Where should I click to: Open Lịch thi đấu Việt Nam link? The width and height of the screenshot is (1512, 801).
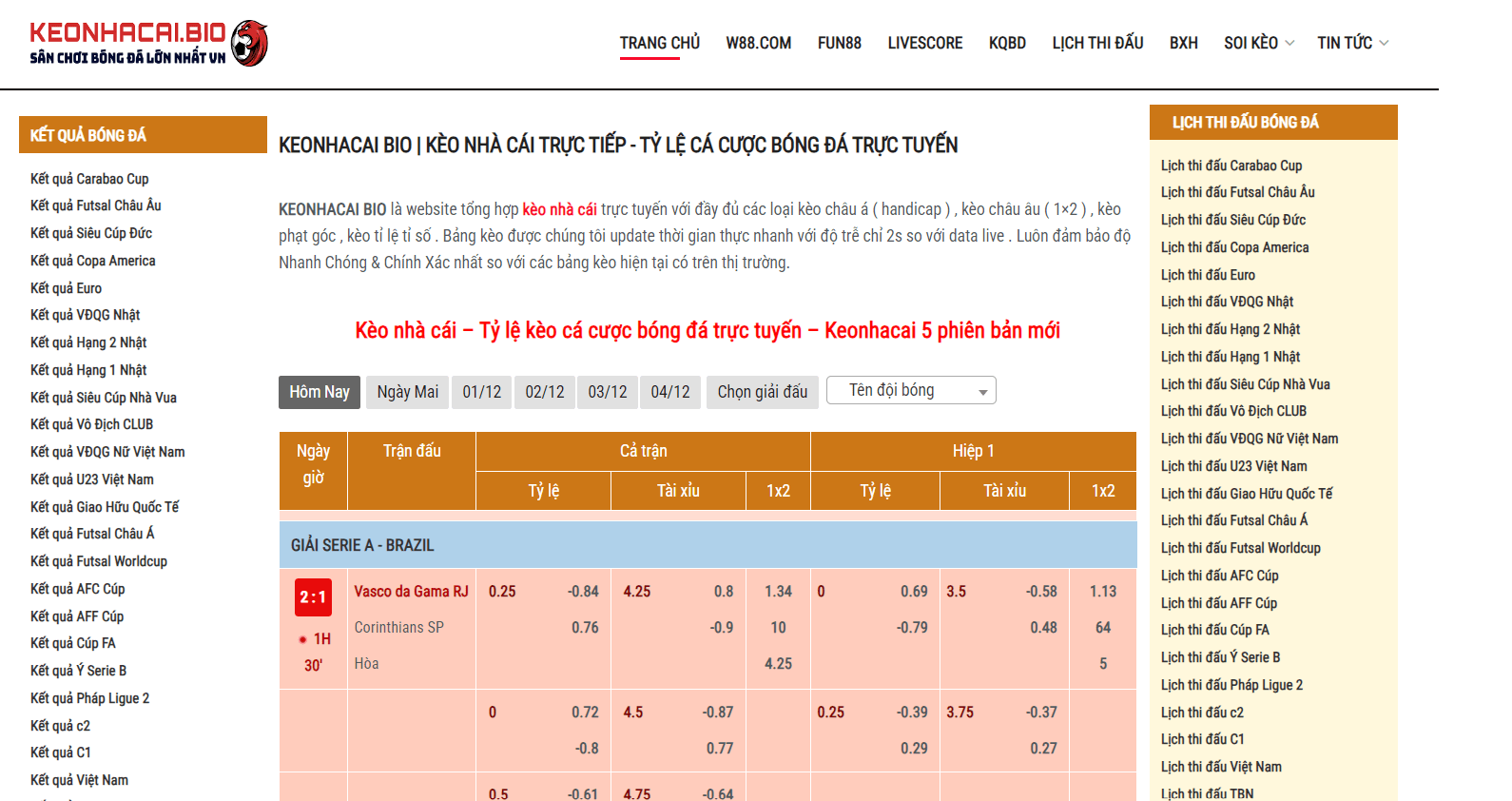click(x=1221, y=767)
